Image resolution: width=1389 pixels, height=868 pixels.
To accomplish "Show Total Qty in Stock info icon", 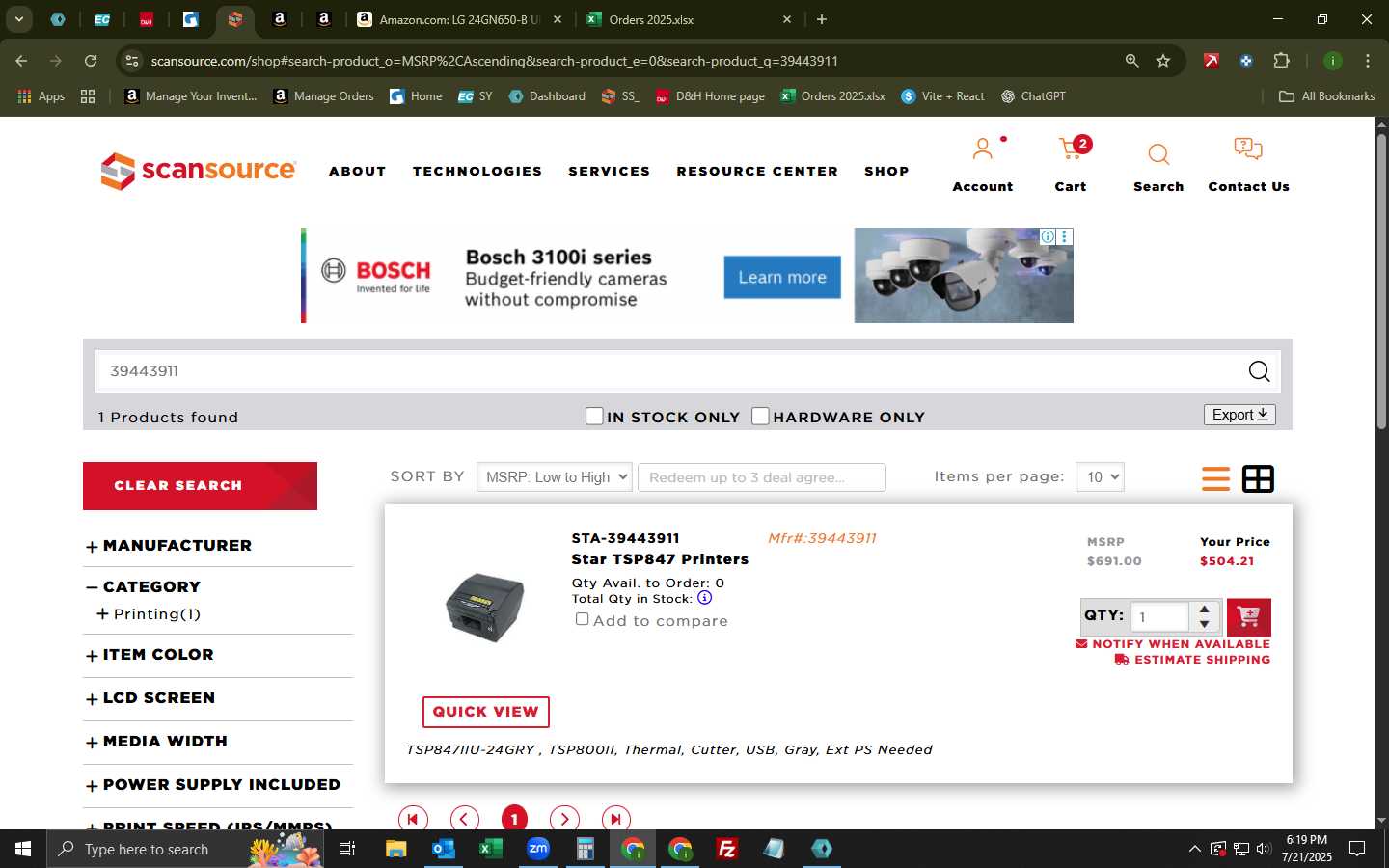I will (x=705, y=598).
